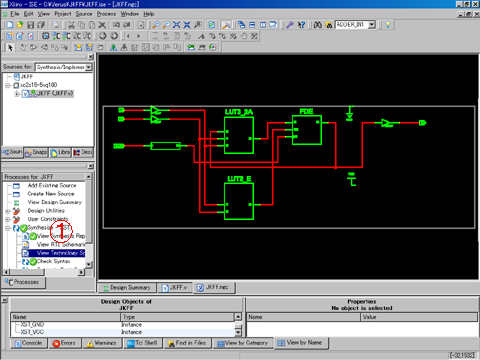Collapse the Synthesize - XST process

pyautogui.click(x=7, y=228)
